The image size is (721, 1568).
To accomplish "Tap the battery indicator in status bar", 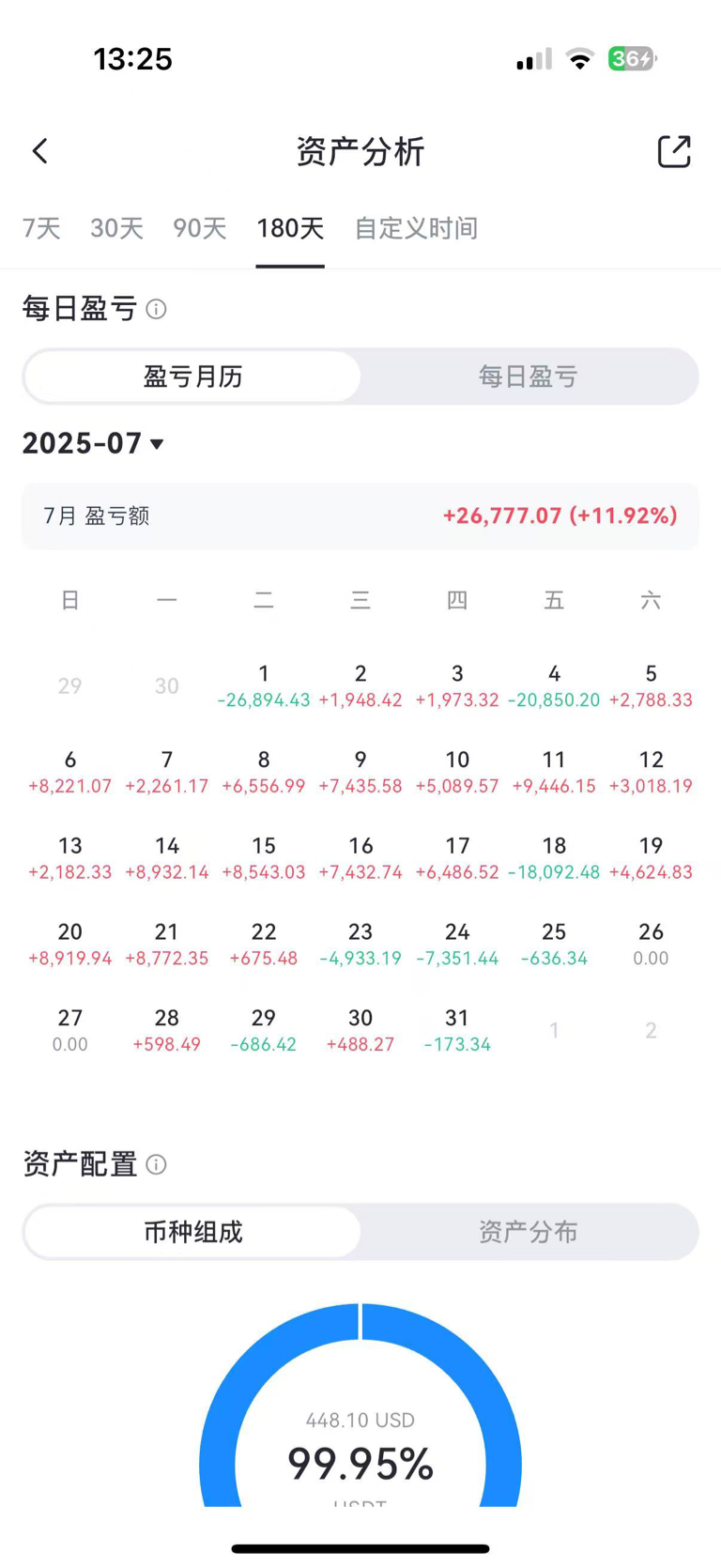I will [632, 59].
